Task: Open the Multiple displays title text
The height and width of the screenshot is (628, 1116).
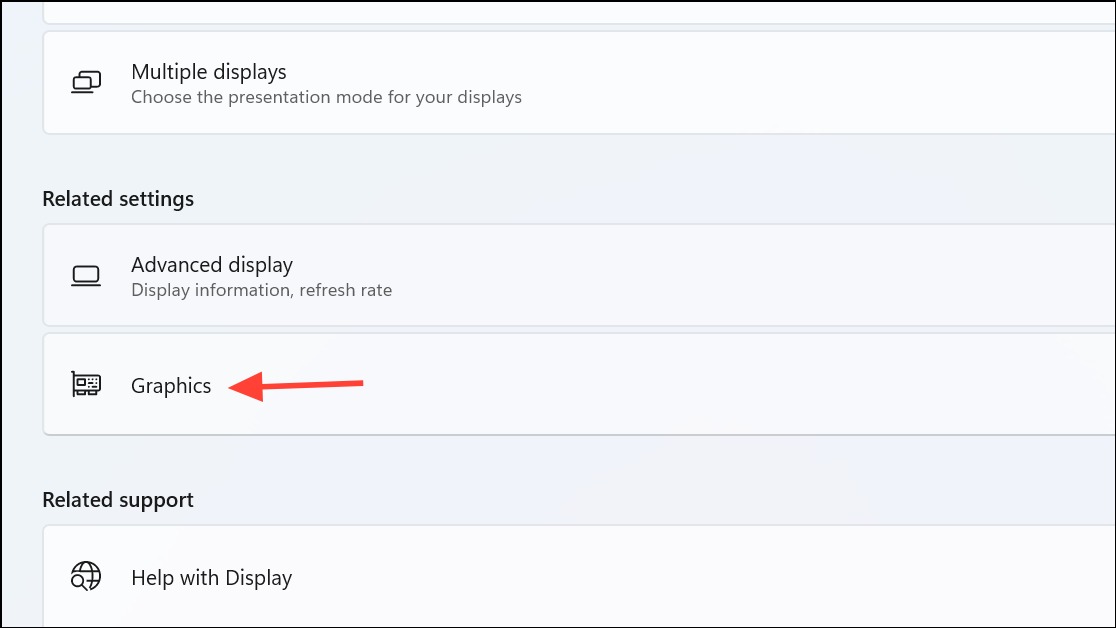Action: [x=209, y=72]
